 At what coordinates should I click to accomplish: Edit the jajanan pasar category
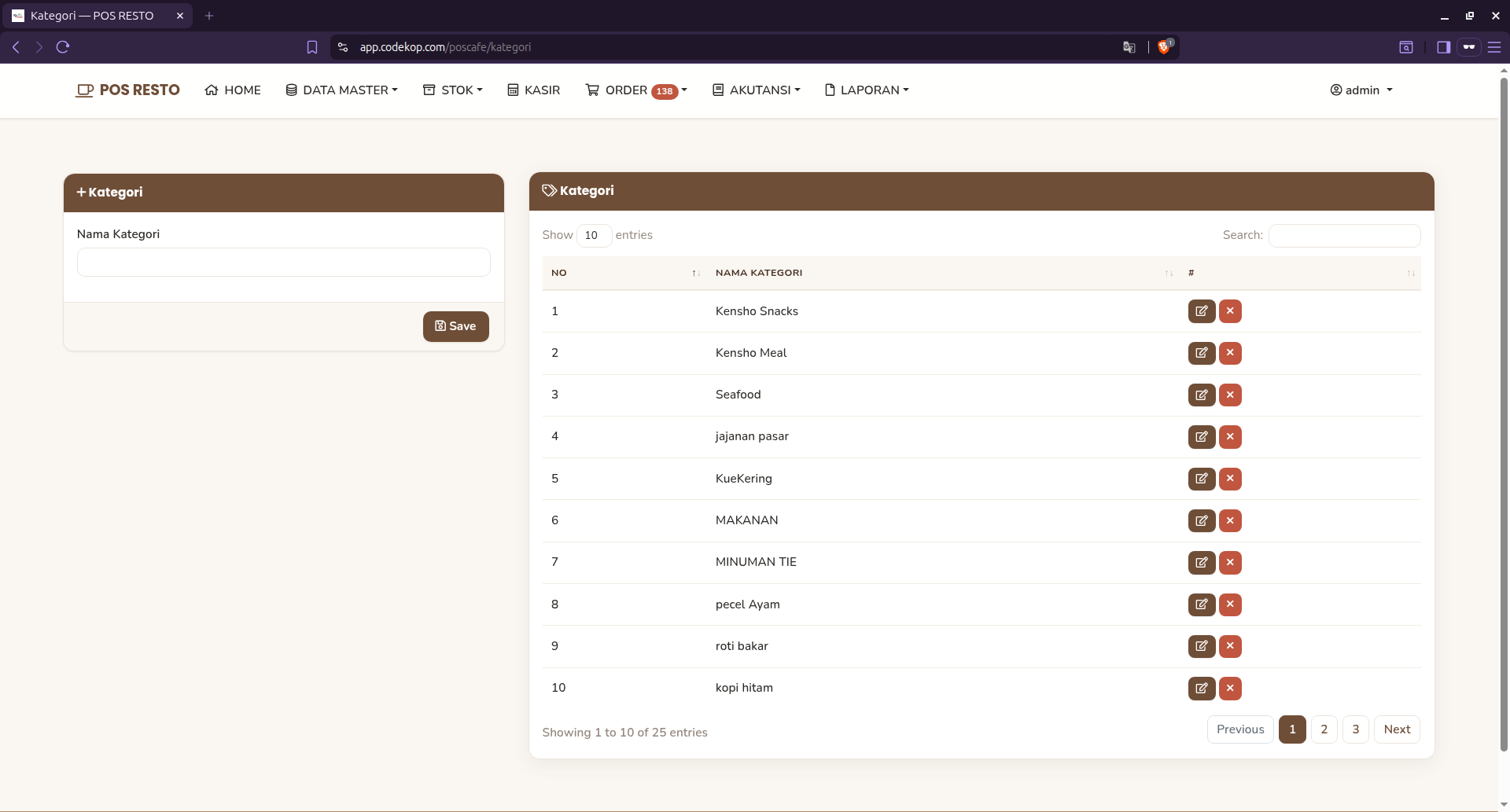coord(1201,436)
